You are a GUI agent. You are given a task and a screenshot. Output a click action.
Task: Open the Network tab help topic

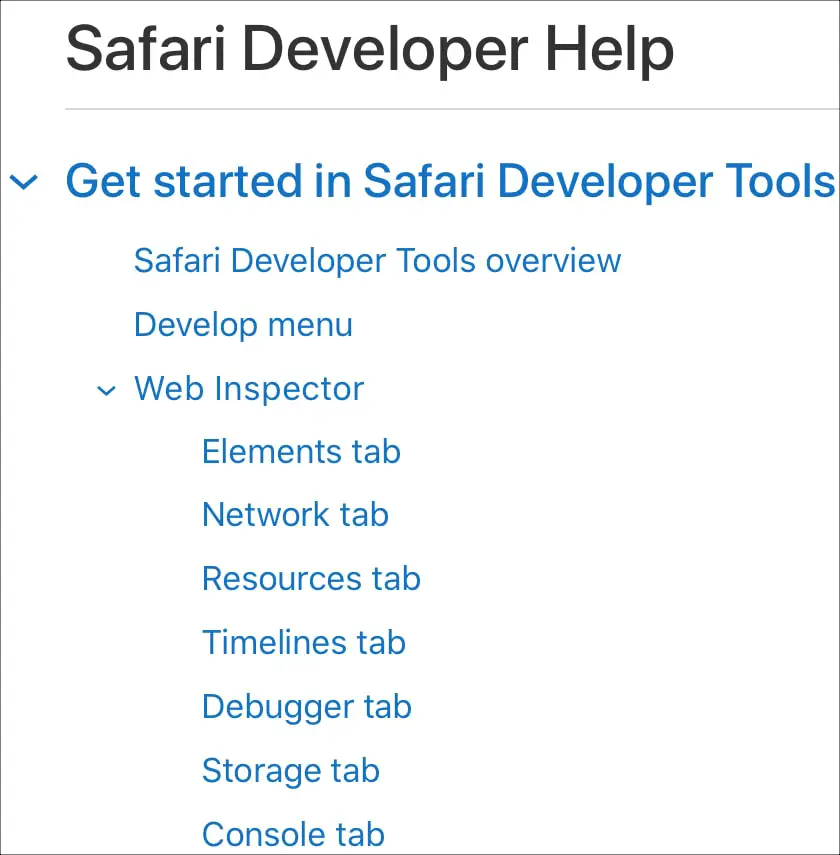[295, 515]
